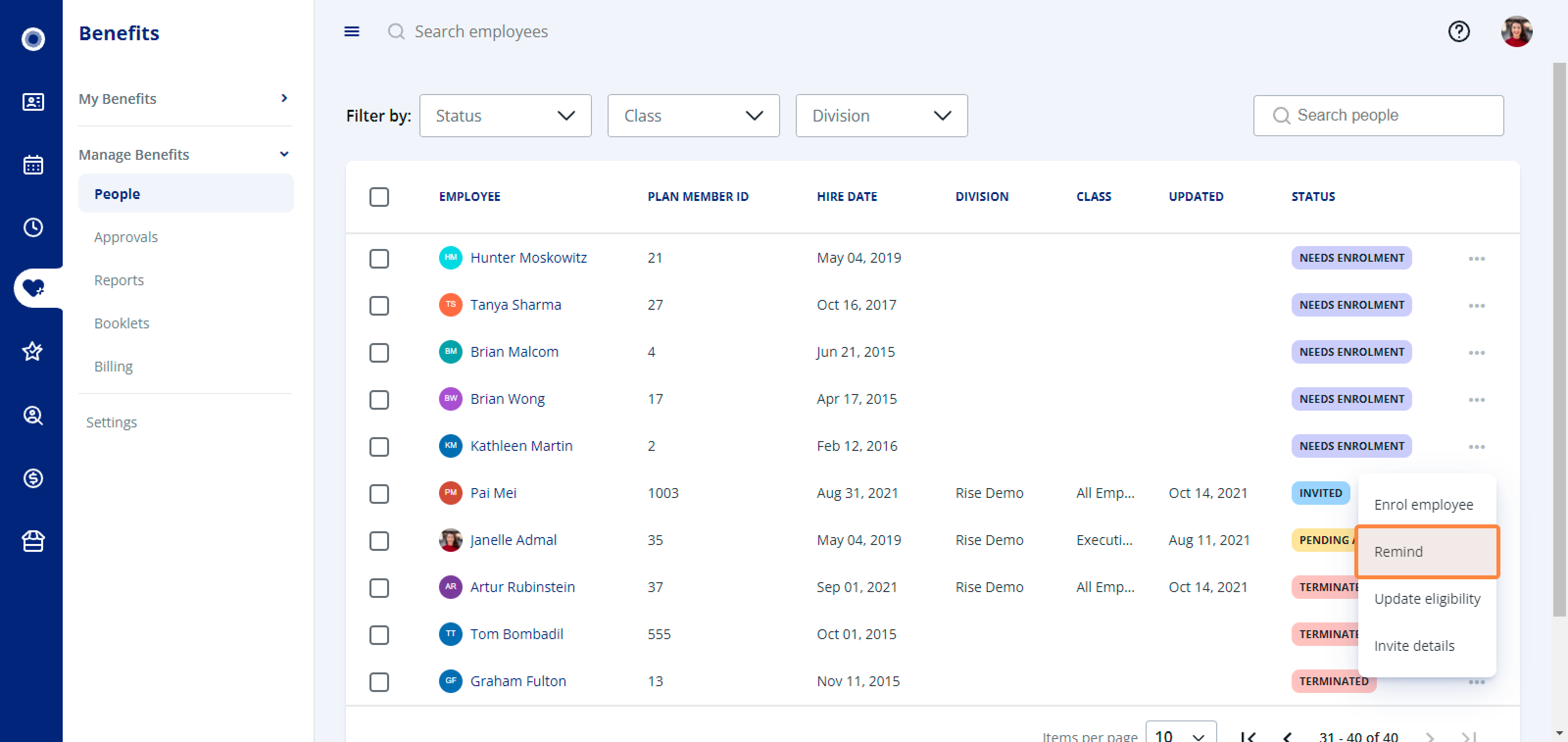Open the user profile avatar
1568x742 pixels.
1516,31
